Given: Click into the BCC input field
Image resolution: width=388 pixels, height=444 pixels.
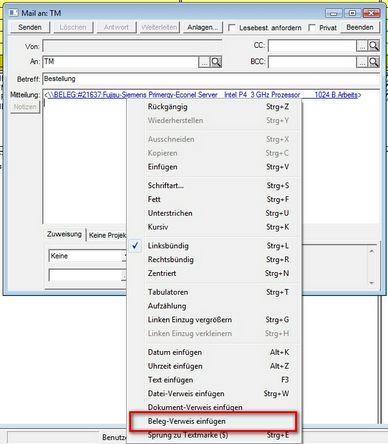Looking at the screenshot, I should (312, 62).
